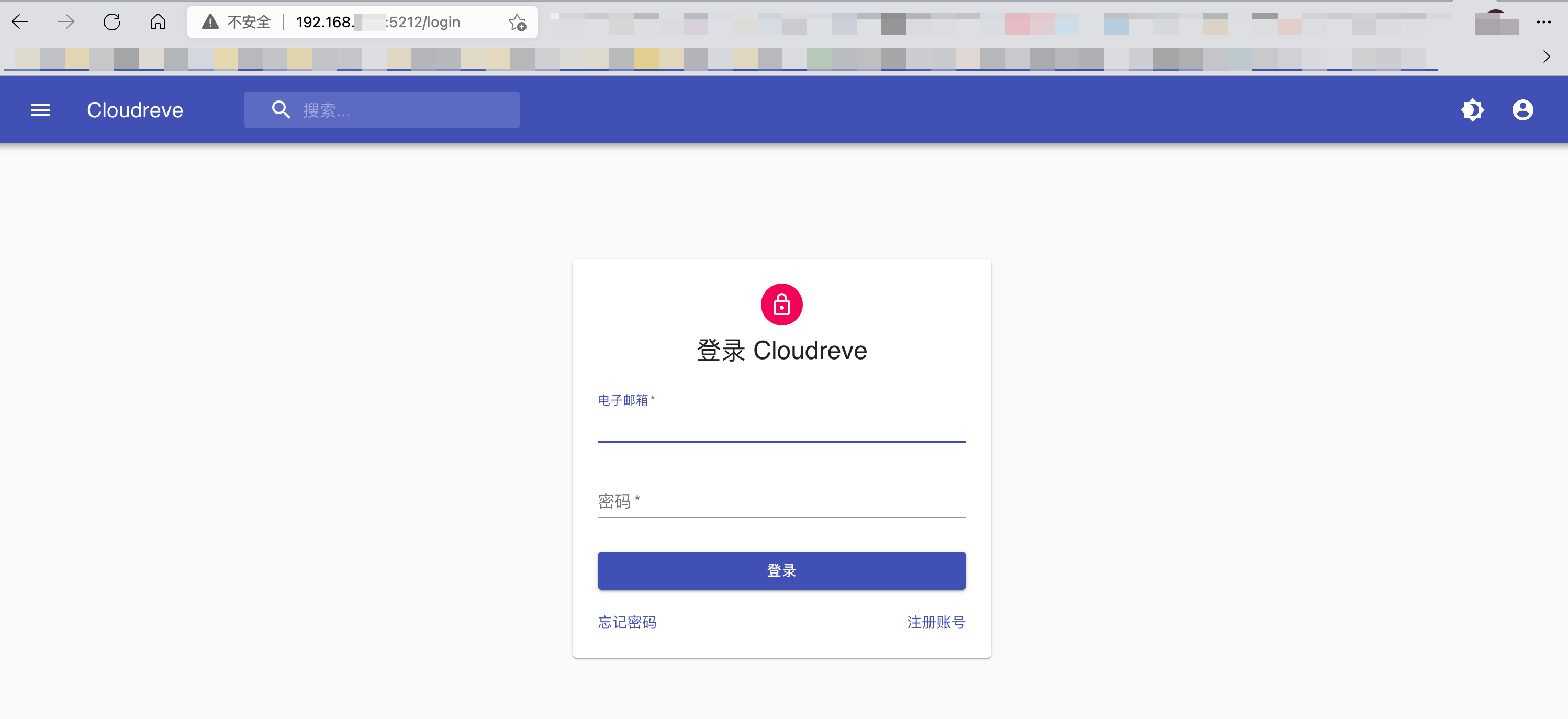
Task: Focus the 密码 password field
Action: tap(781, 502)
